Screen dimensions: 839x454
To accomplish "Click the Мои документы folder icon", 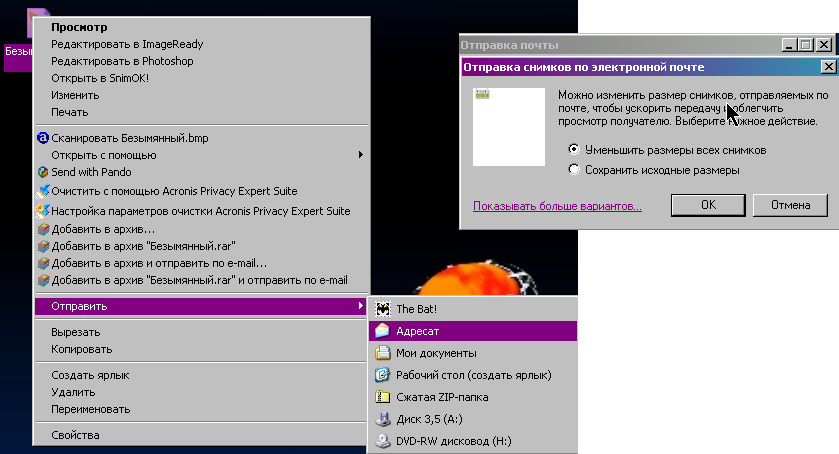I will pyautogui.click(x=382, y=353).
